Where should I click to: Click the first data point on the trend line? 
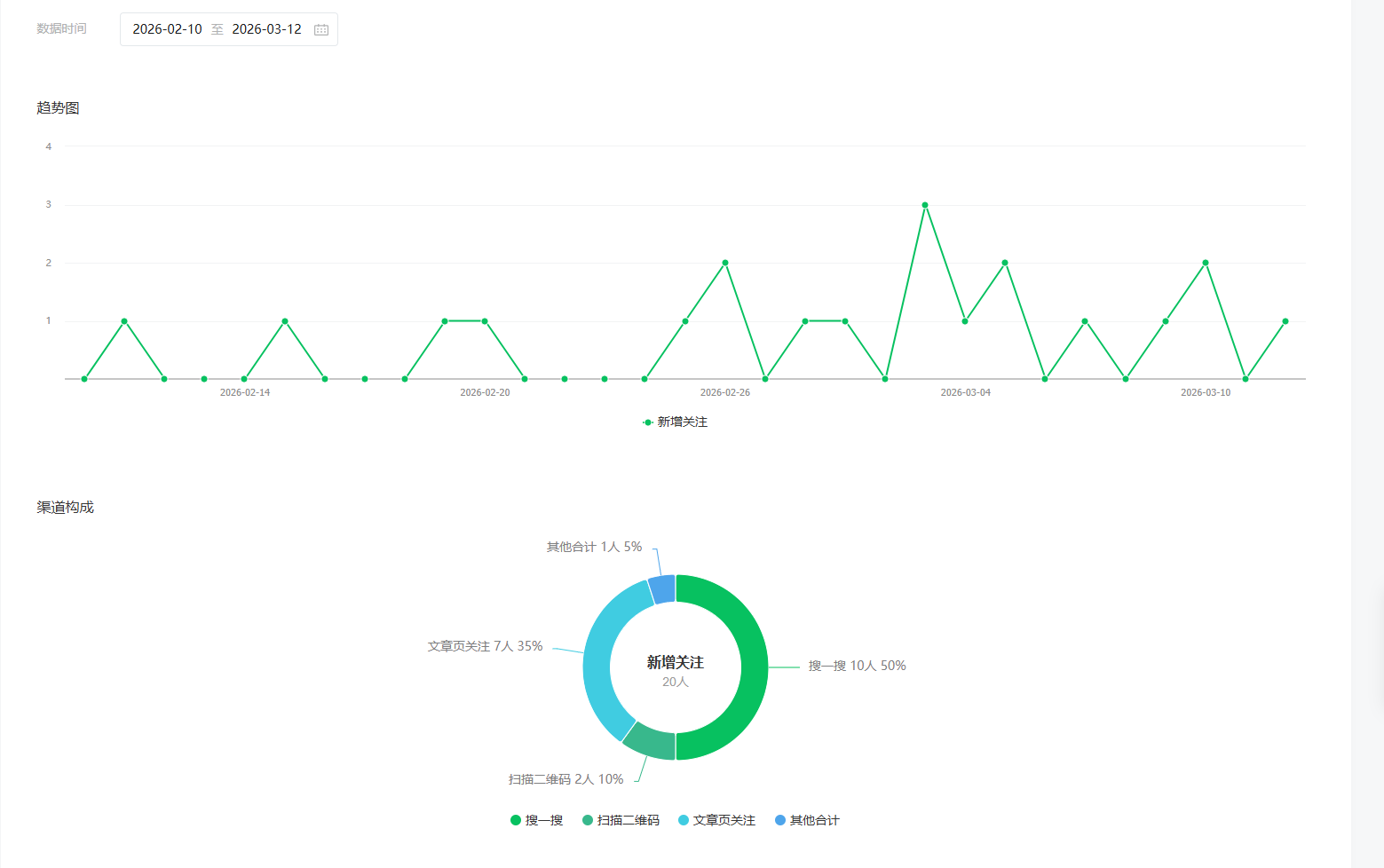tap(84, 379)
